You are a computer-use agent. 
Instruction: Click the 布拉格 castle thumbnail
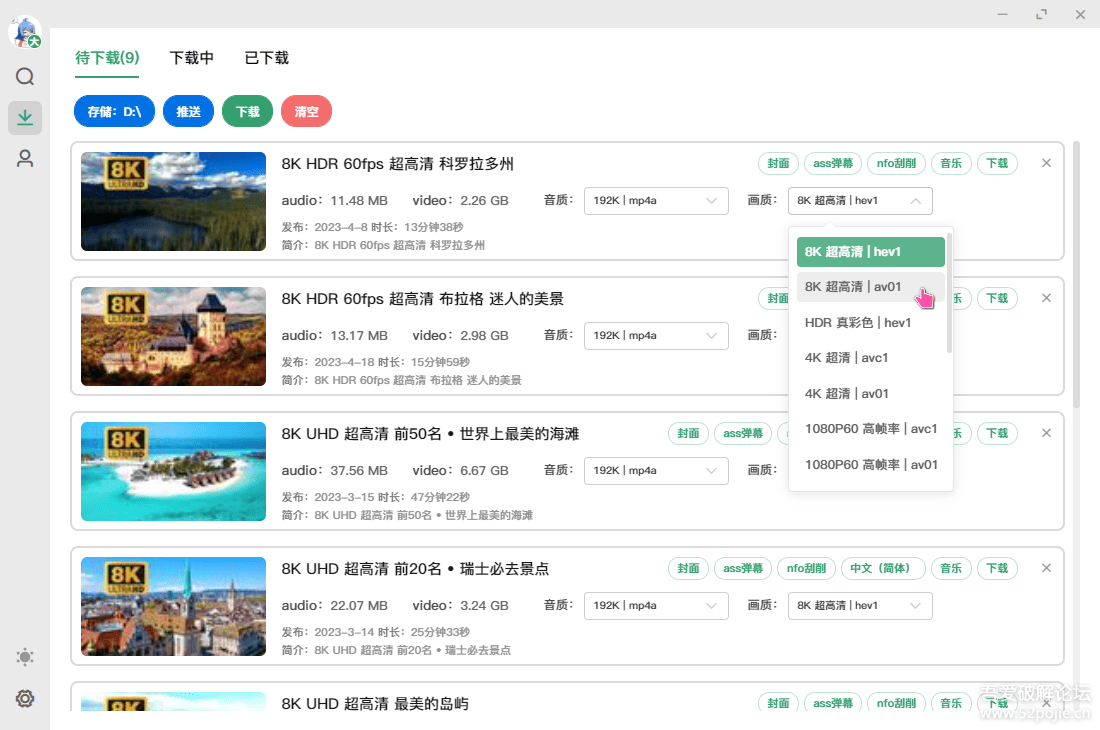tap(173, 337)
